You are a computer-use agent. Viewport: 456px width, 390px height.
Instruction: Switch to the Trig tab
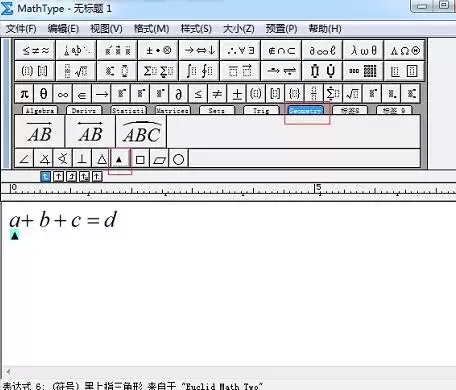[261, 110]
